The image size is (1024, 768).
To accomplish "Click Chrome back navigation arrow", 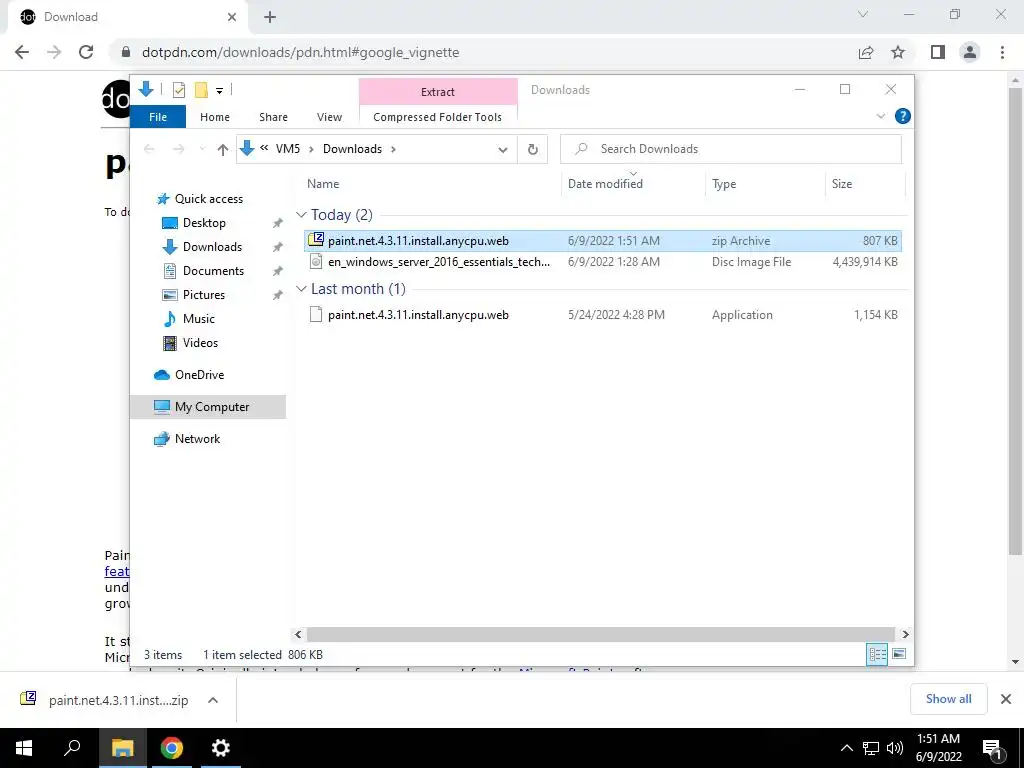I will tap(22, 52).
